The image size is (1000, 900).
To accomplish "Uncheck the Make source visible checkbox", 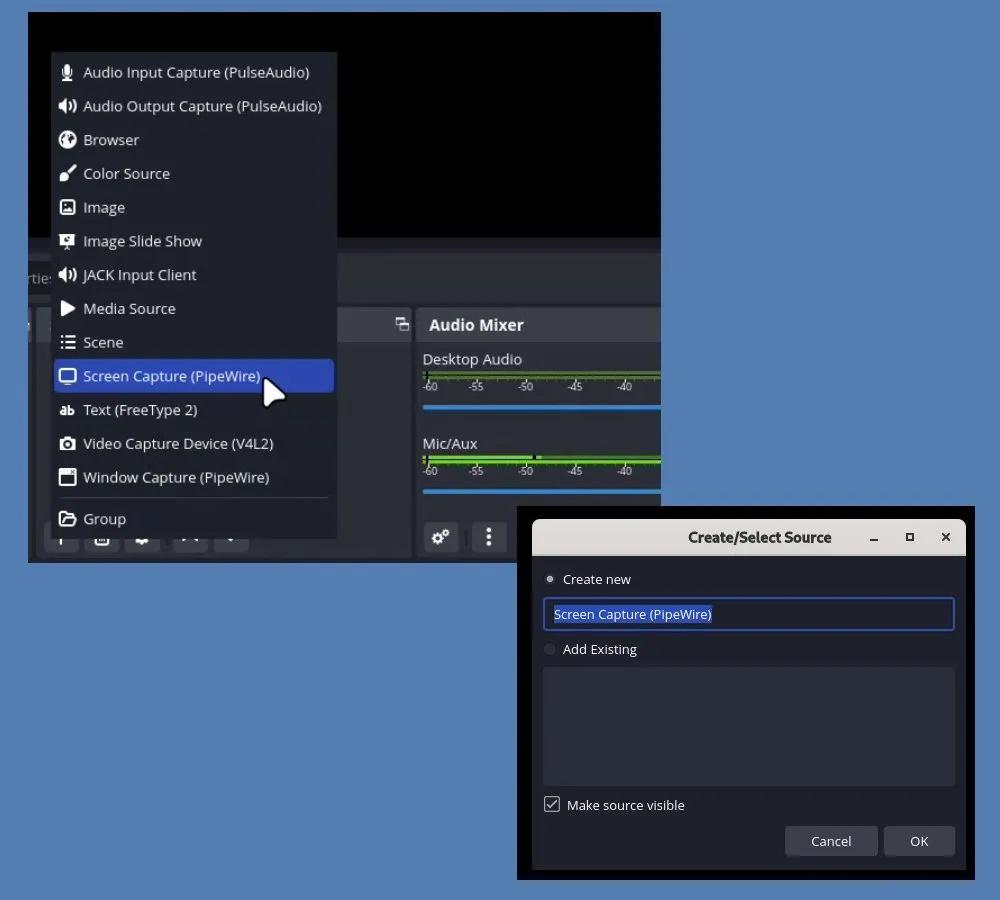I will click(552, 804).
